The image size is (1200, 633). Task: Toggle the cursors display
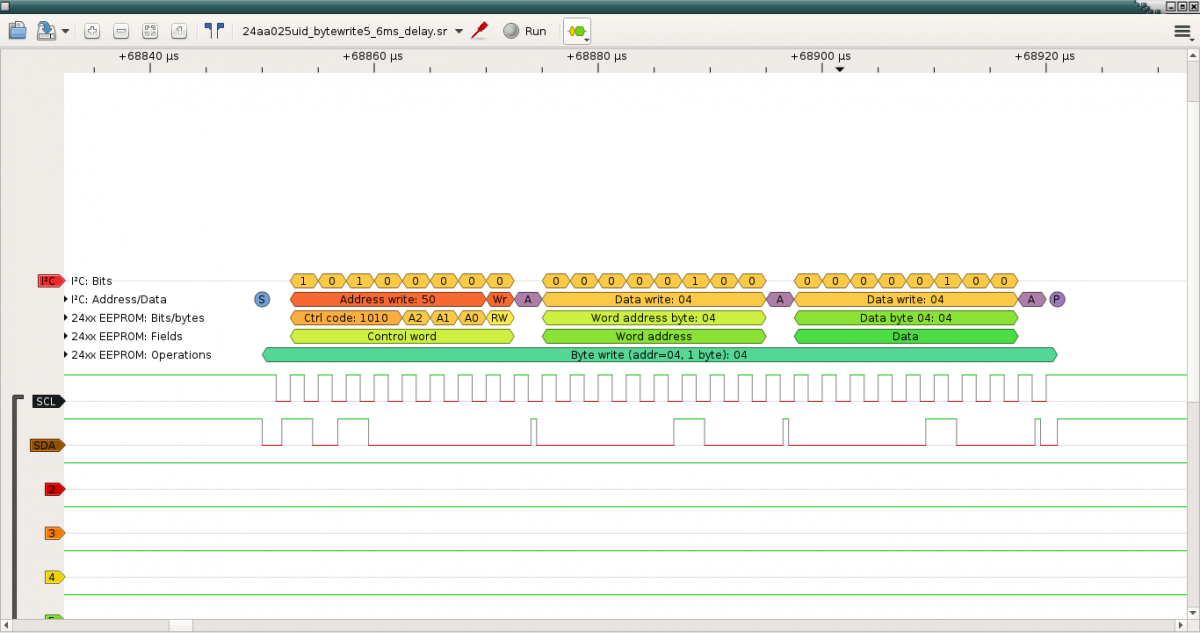click(214, 30)
